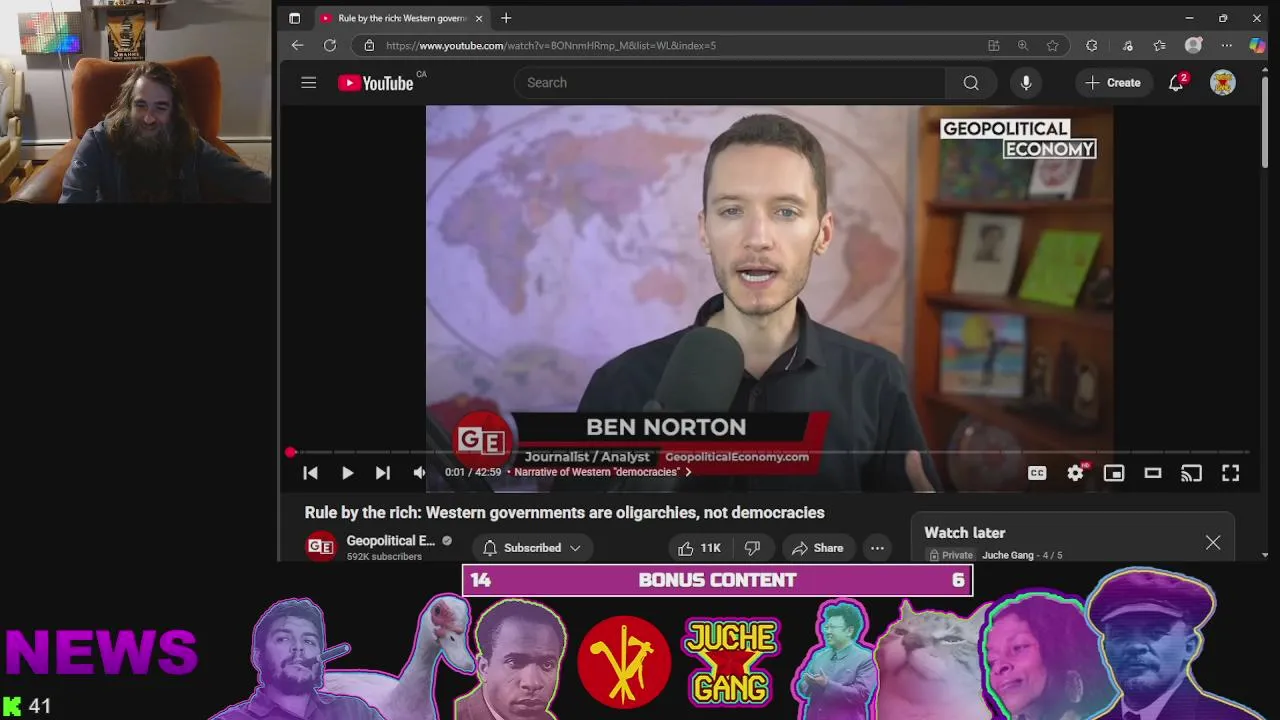Viewport: 1280px width, 720px height.
Task: Toggle closed captions
Action: tap(1037, 473)
